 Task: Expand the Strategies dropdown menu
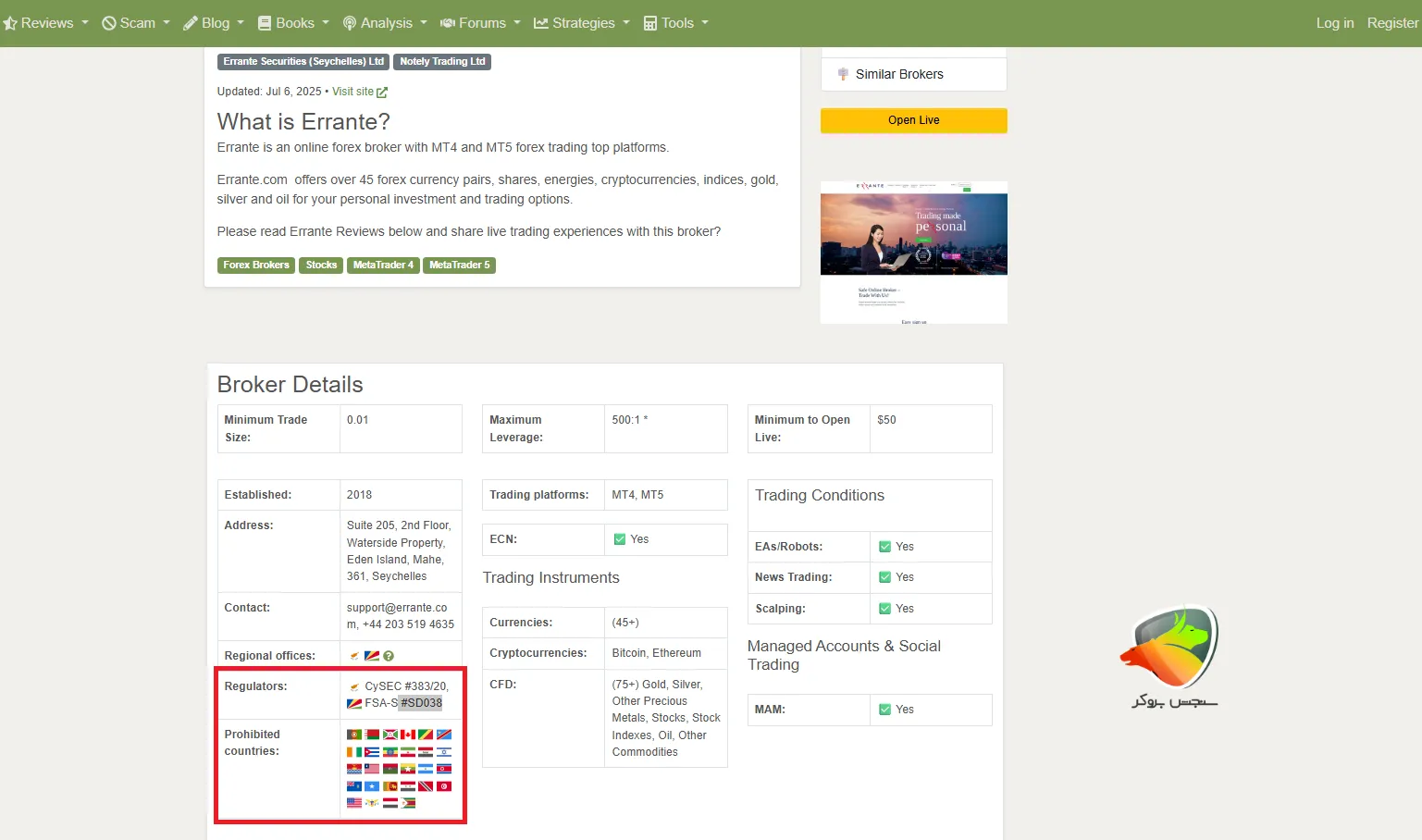(582, 23)
